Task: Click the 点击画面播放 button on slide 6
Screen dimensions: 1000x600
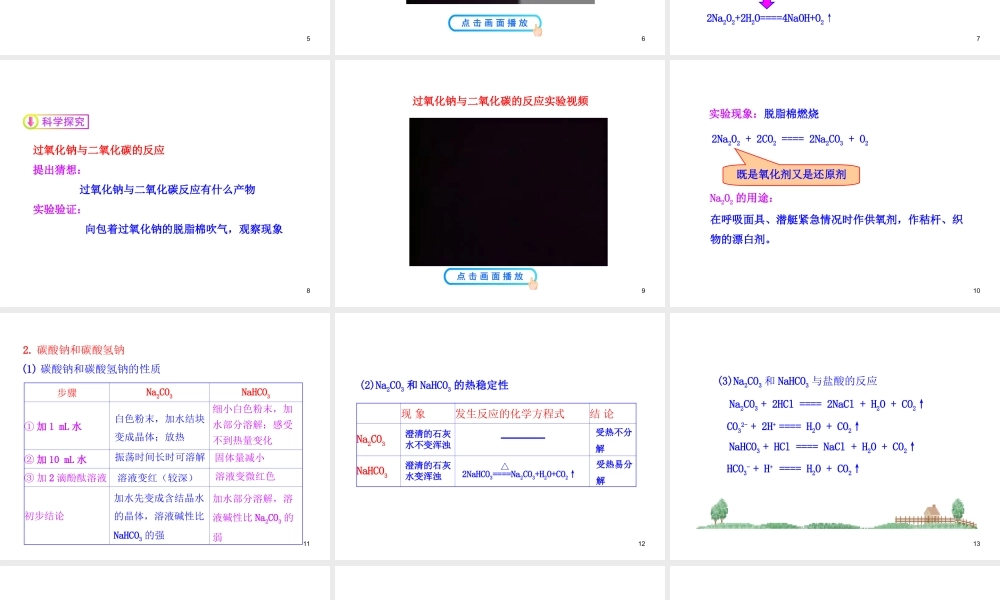Action: tap(494, 23)
